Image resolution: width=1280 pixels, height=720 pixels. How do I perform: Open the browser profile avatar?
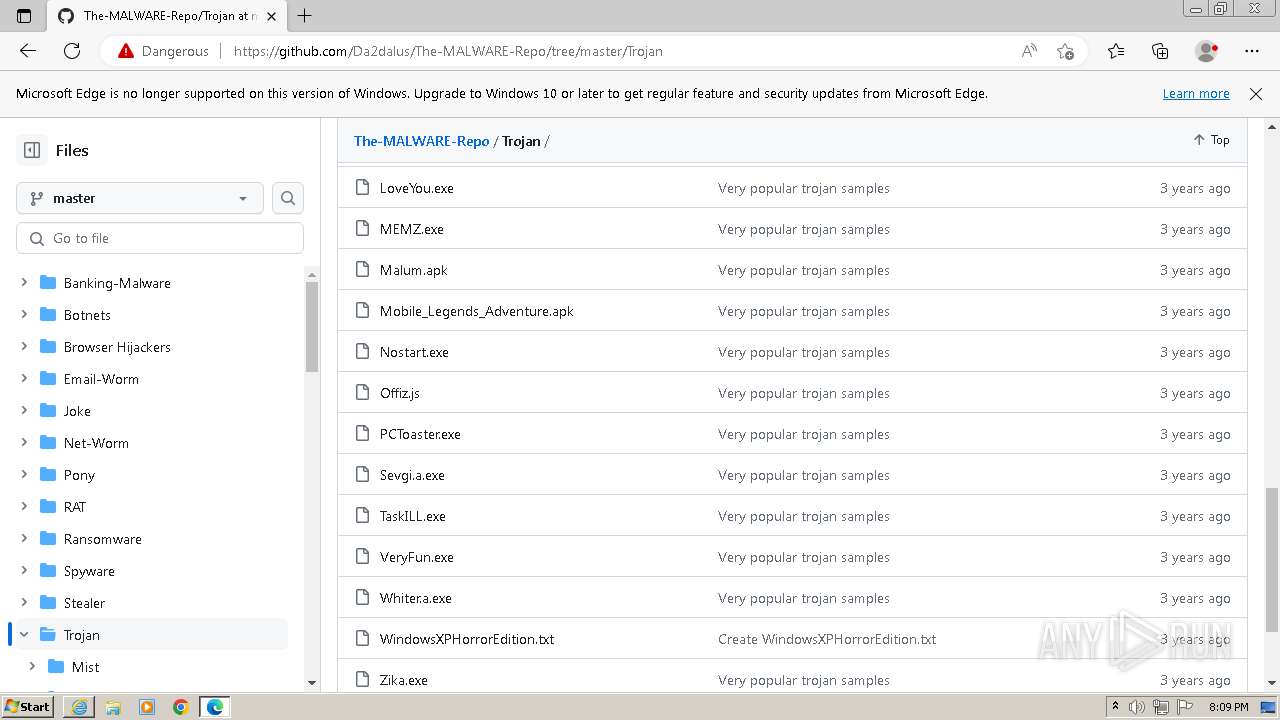coord(1206,51)
